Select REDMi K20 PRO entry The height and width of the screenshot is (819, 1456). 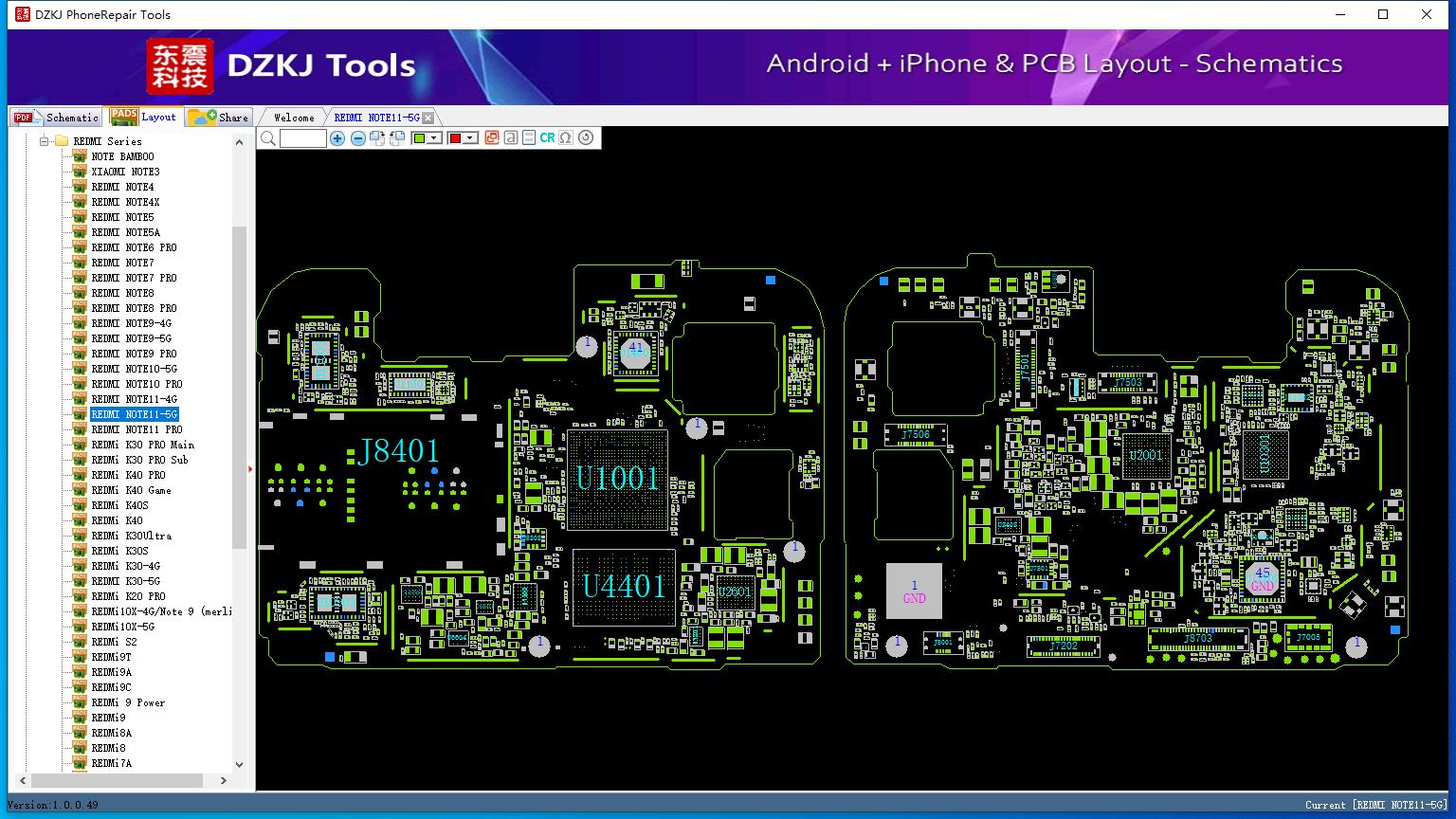coord(128,596)
